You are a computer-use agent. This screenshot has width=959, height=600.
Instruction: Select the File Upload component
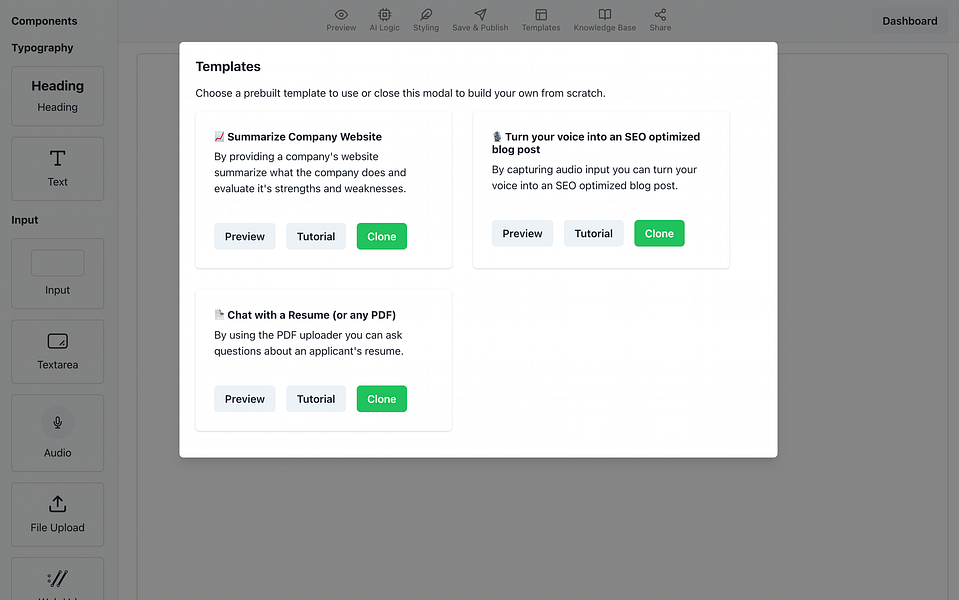57,514
